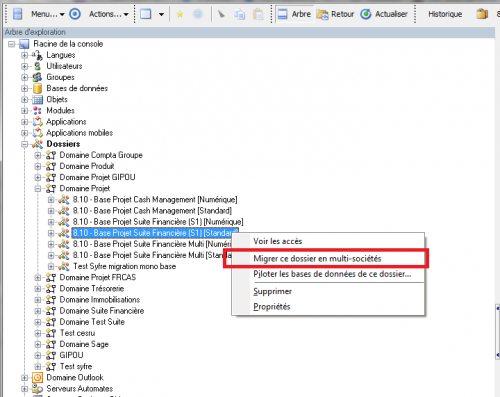Viewport: 500px width, 397px height.
Task: Click the paste clipboard icon
Action: 258,14
